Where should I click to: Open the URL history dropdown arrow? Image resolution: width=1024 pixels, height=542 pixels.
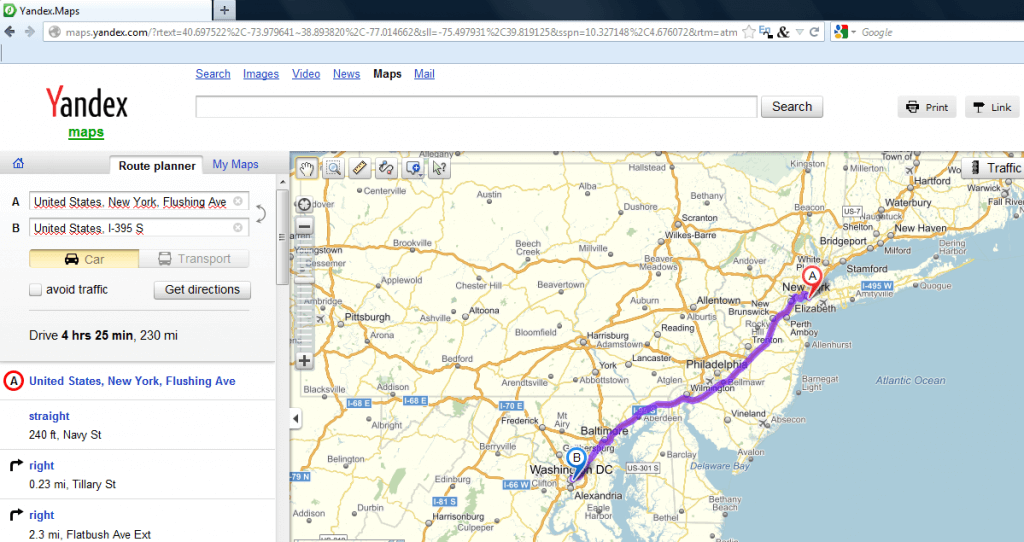799,32
